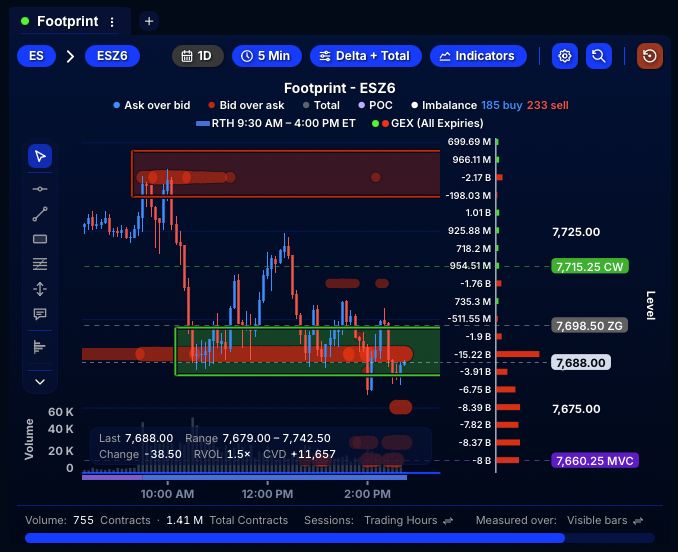Viewport: 678px width, 552px height.
Task: Select the rectangle drawing tool
Action: click(x=40, y=239)
